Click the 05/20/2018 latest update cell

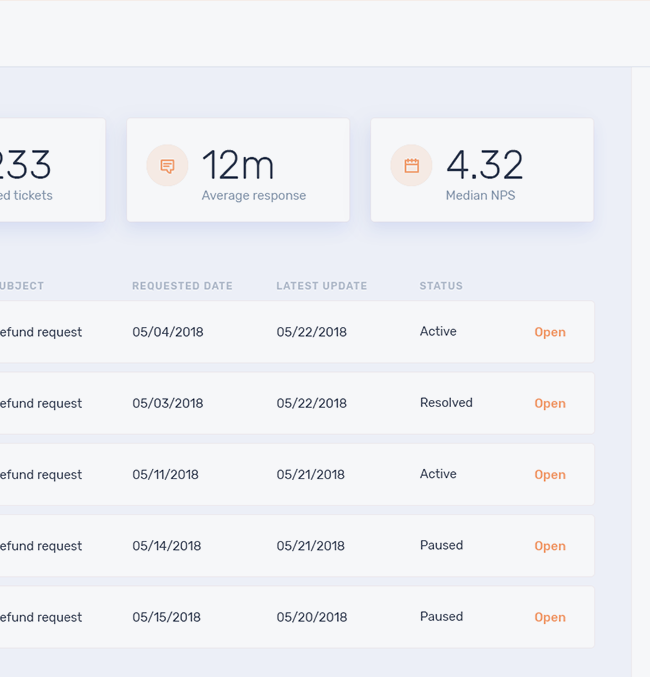[x=311, y=617]
